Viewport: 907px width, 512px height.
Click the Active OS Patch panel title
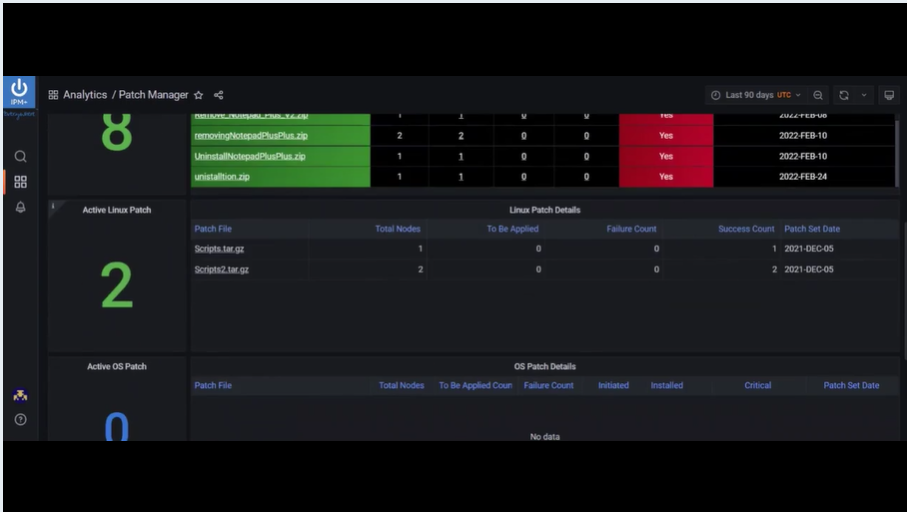click(117, 366)
